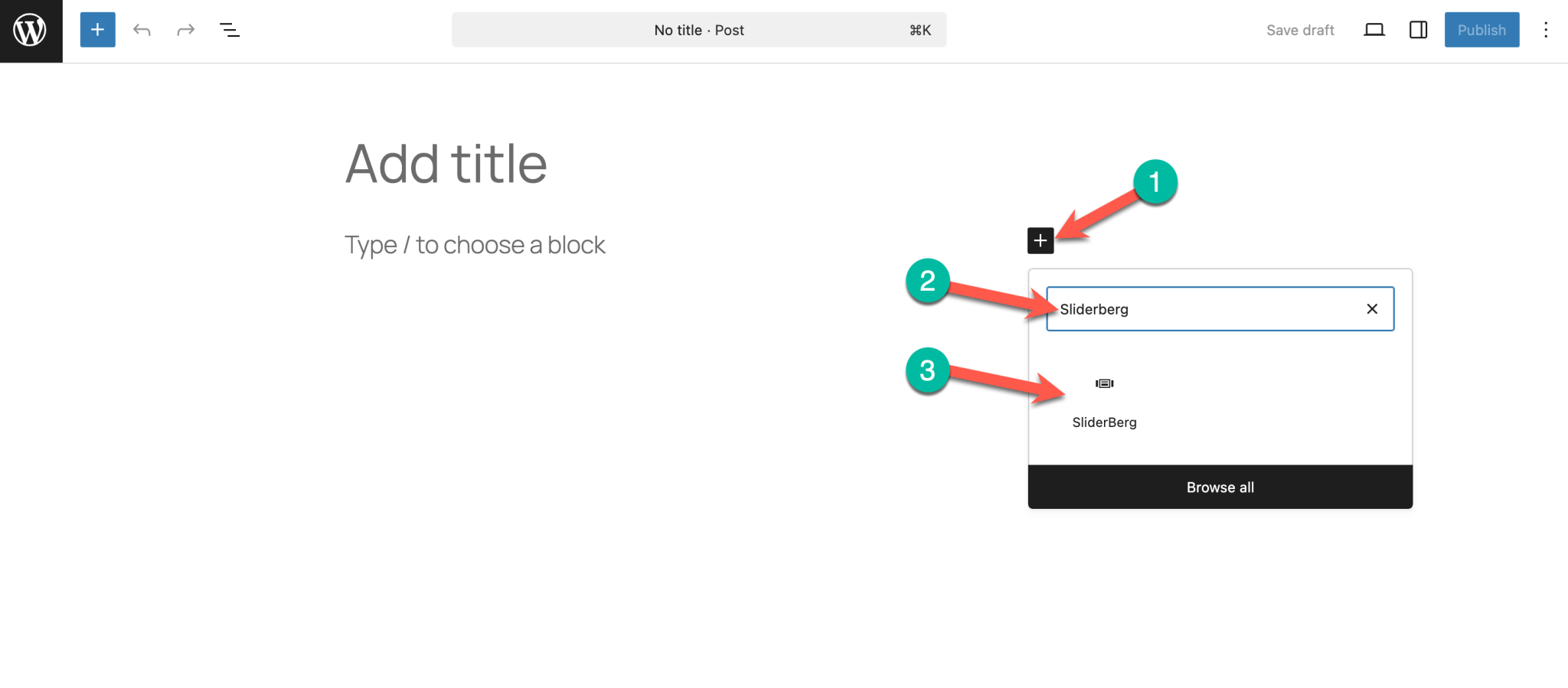Click the Add title heading field
The height and width of the screenshot is (688, 1568).
(x=446, y=163)
